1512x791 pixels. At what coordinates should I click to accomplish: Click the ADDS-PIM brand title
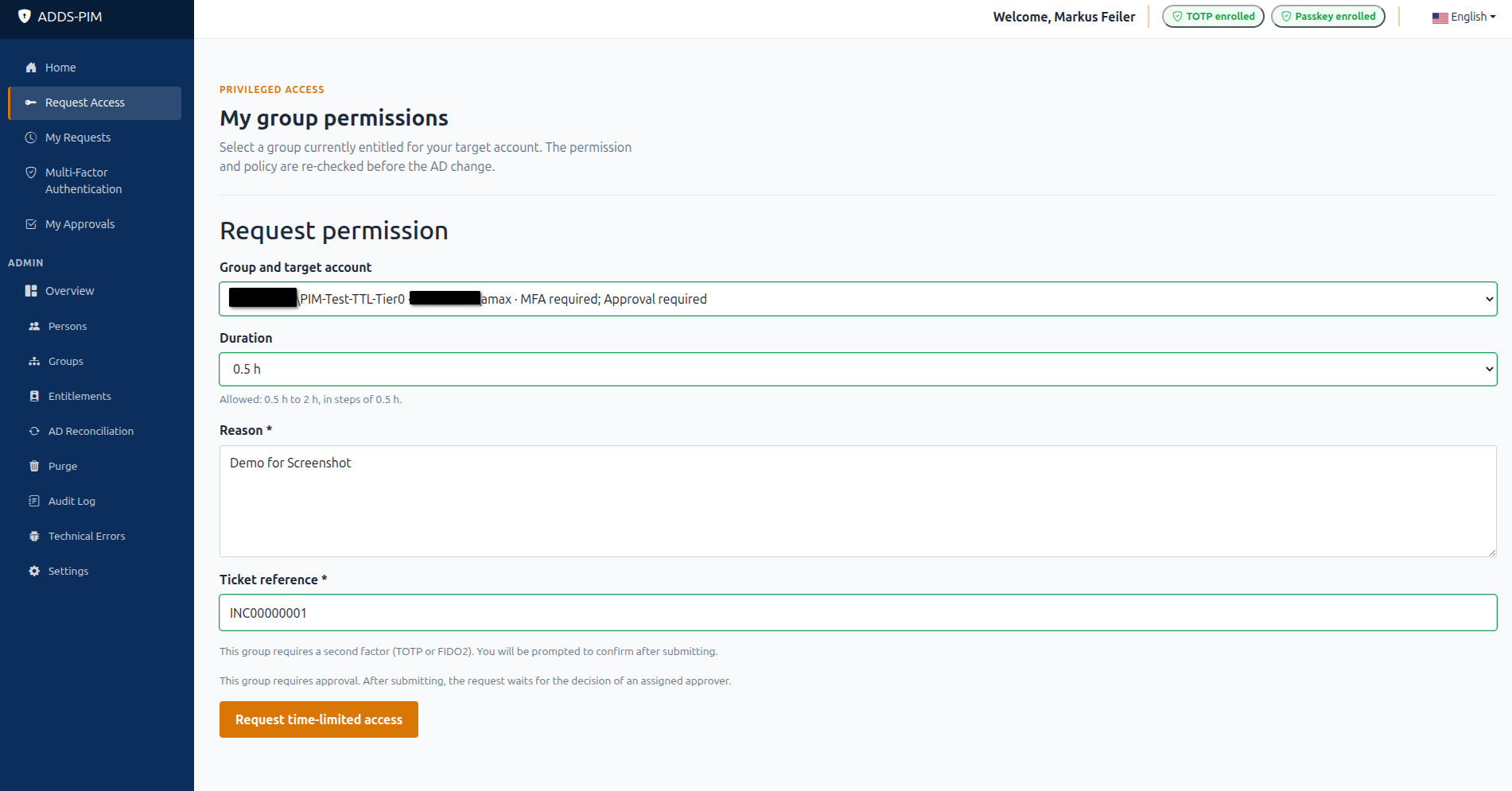click(x=70, y=17)
